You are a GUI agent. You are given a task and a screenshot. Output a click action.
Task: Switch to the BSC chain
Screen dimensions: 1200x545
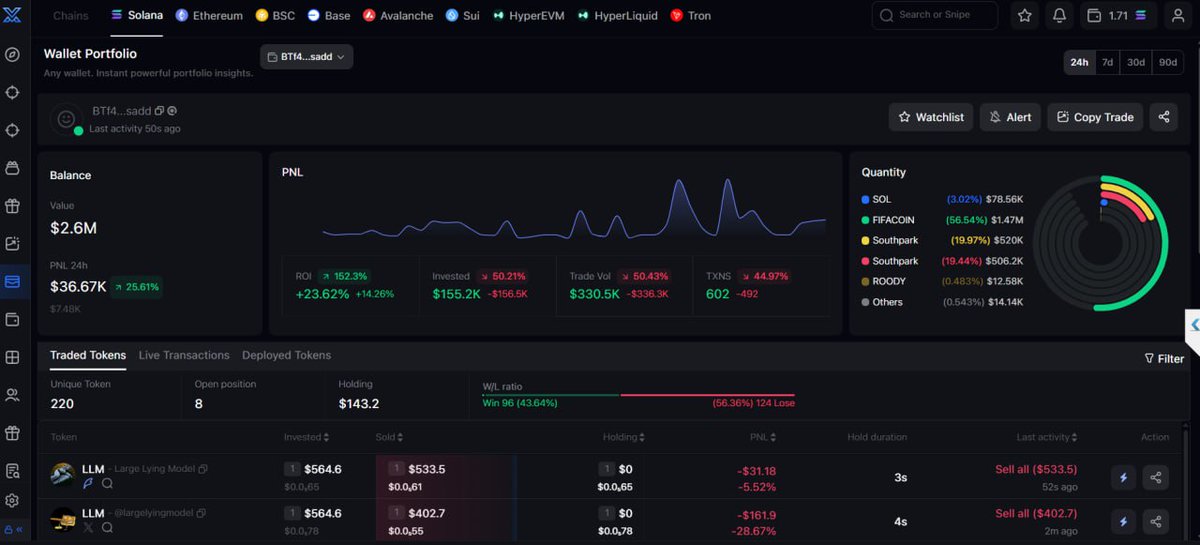pos(275,16)
